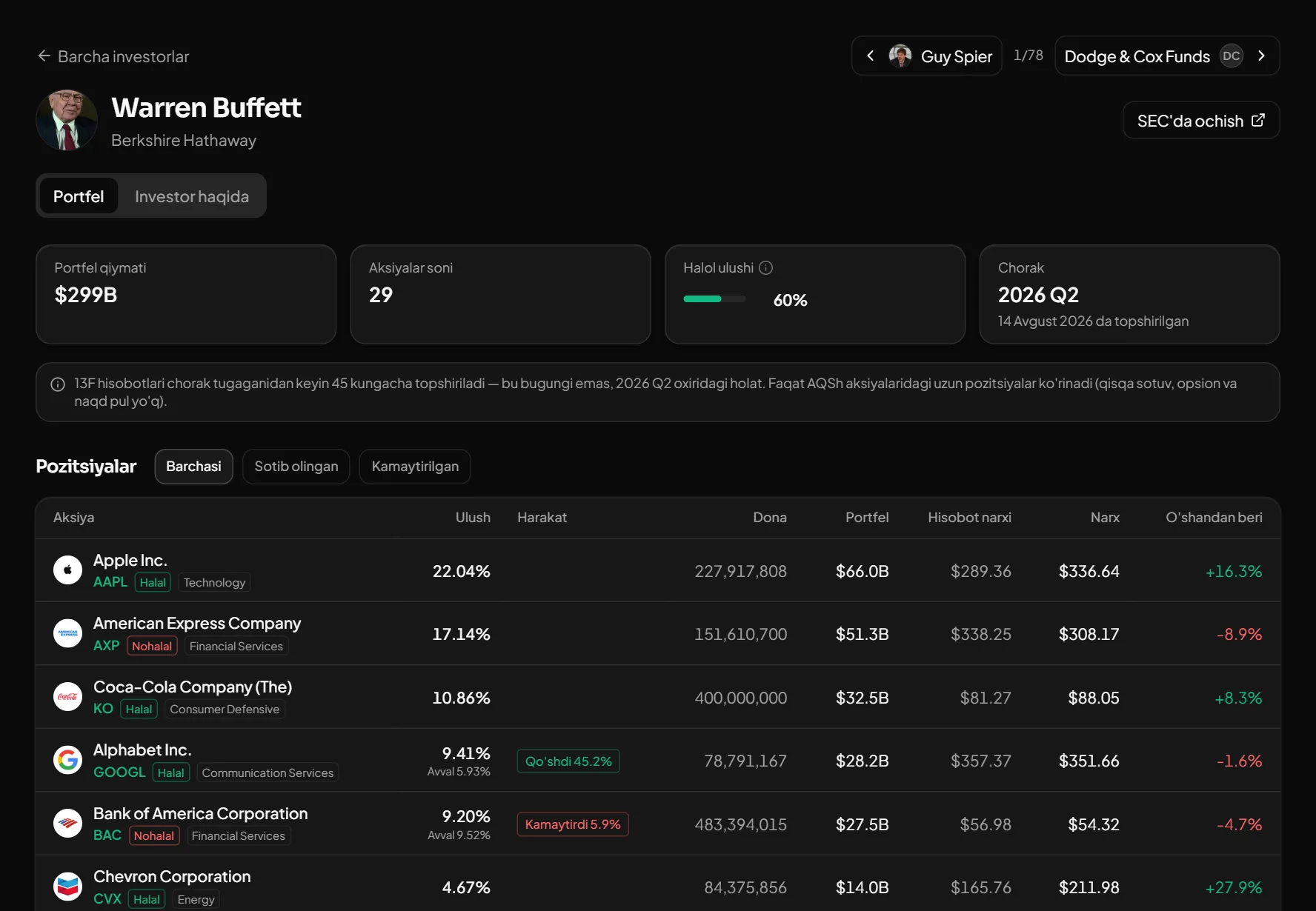Click the Coca-Cola logo icon
The width and height of the screenshot is (1316, 911).
click(67, 697)
